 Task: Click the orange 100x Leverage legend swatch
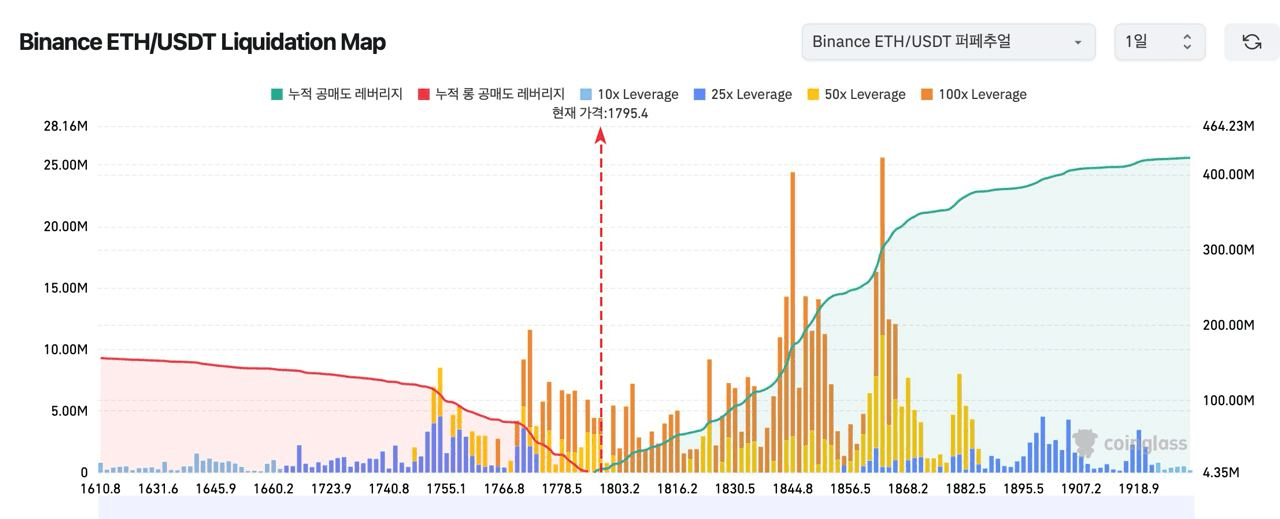coord(926,94)
